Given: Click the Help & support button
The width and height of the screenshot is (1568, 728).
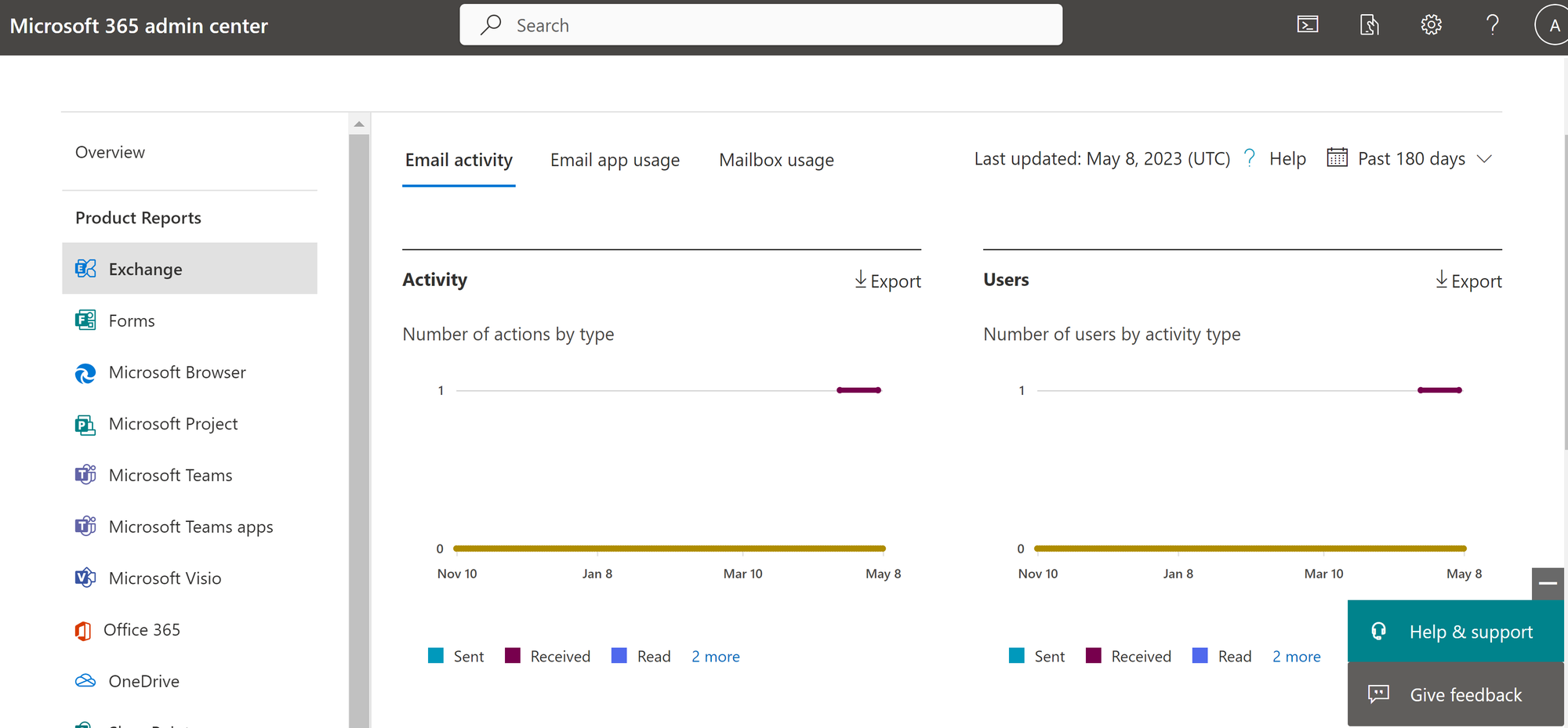Looking at the screenshot, I should coord(1456,632).
